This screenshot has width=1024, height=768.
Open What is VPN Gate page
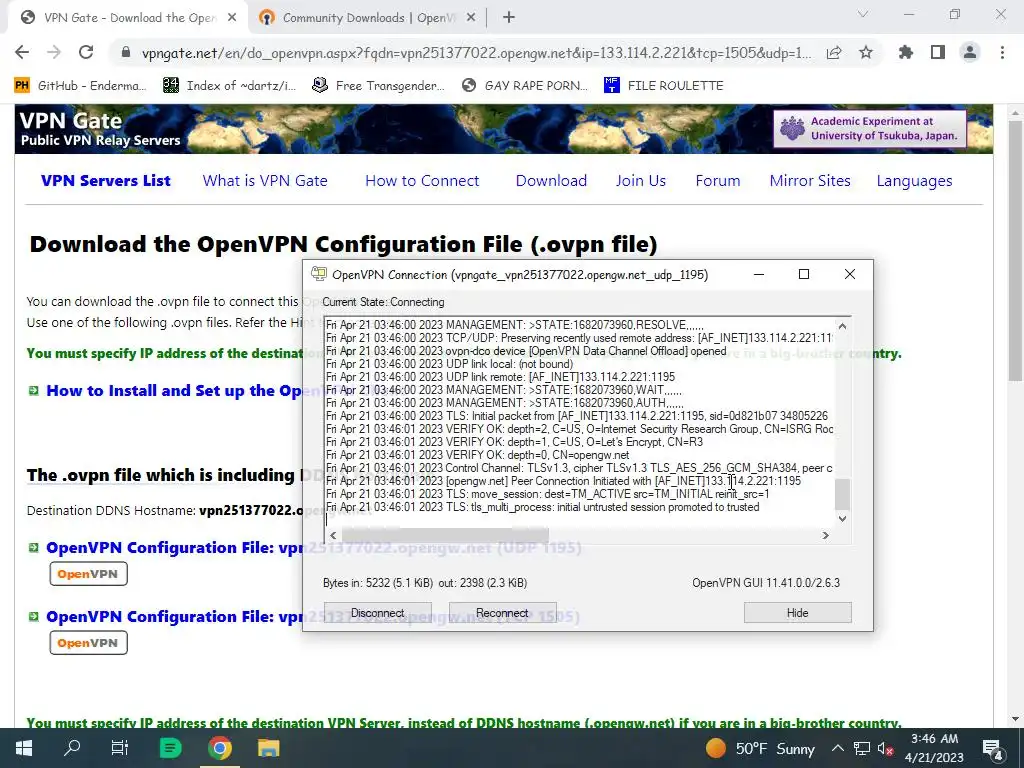(265, 181)
